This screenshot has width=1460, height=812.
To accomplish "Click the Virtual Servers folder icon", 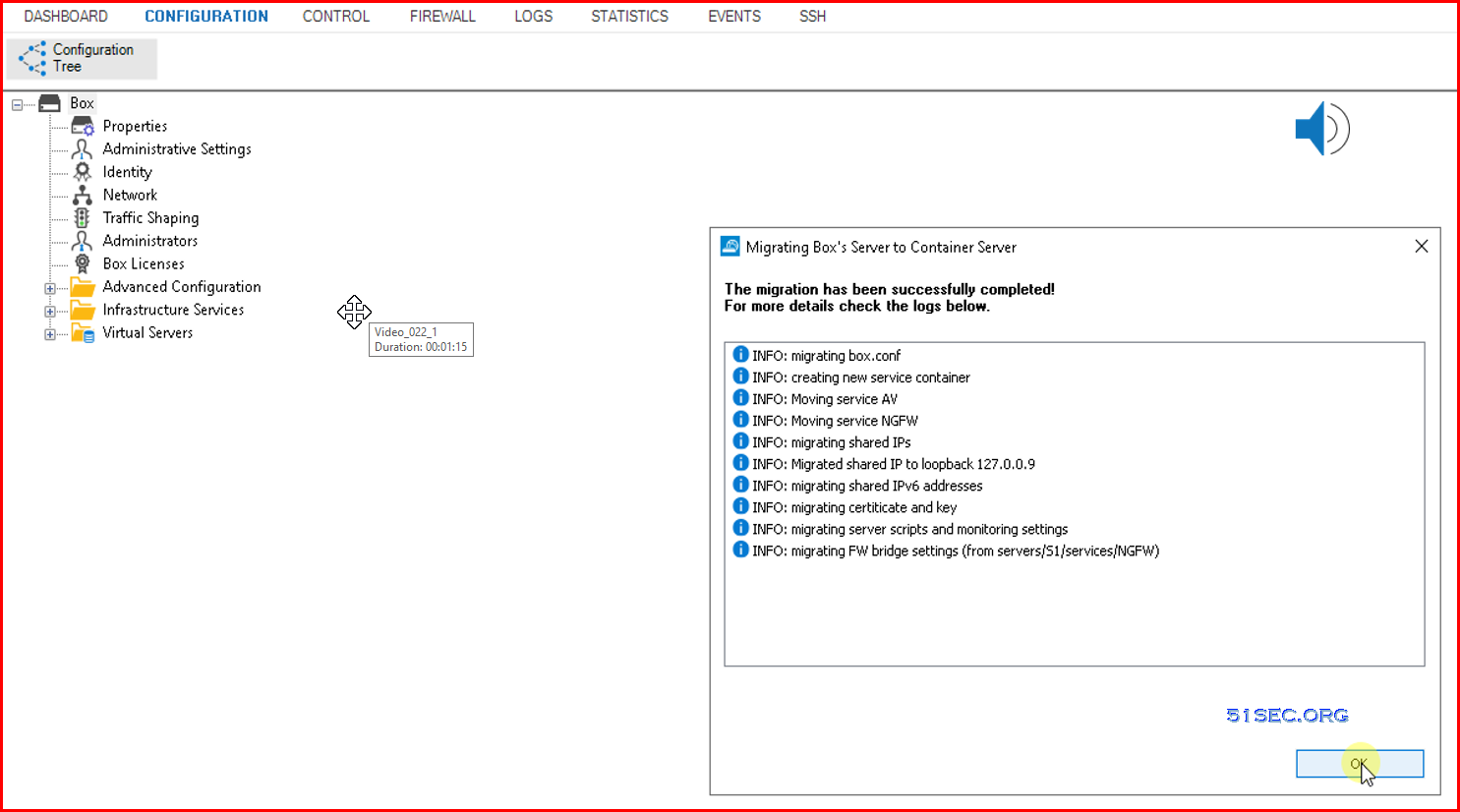I will coord(83,332).
